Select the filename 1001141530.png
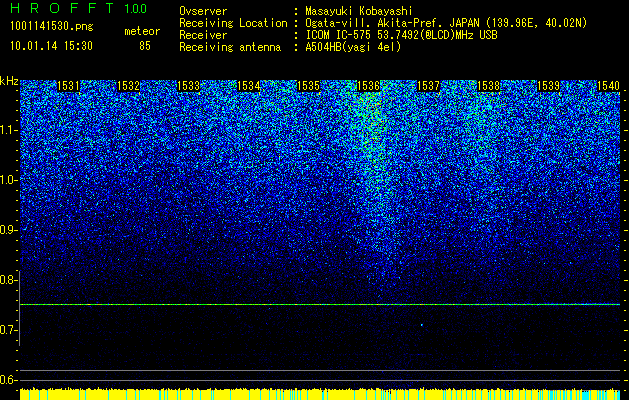The image size is (629, 400). [x=52, y=27]
